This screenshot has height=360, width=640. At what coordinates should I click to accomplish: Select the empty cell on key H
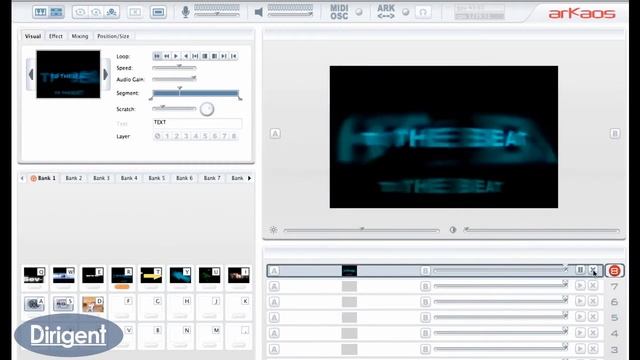coord(180,307)
